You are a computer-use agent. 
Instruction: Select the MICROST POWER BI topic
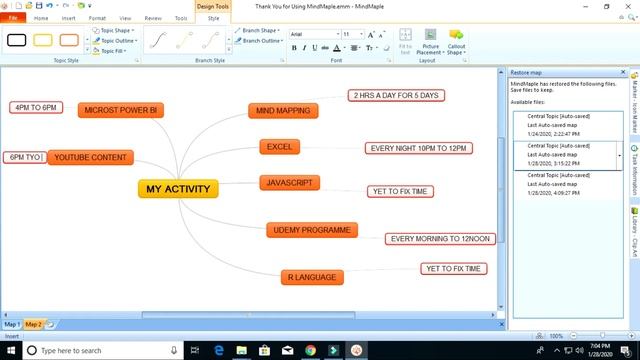(x=121, y=110)
